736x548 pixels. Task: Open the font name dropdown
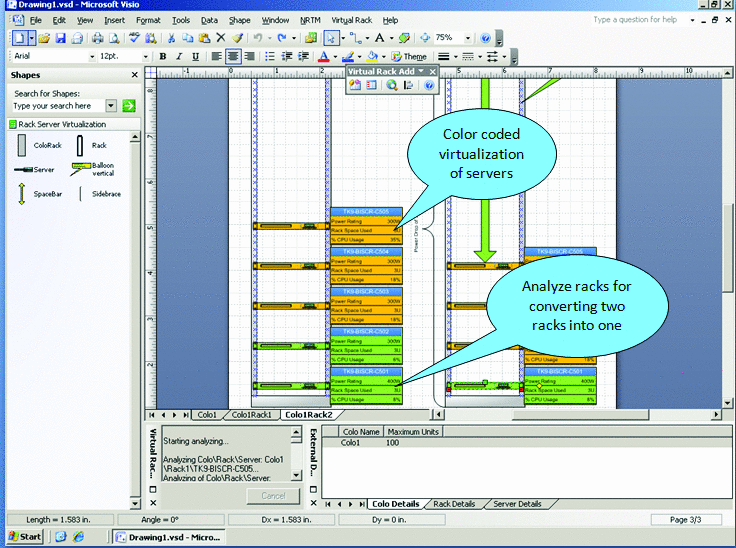coord(92,57)
